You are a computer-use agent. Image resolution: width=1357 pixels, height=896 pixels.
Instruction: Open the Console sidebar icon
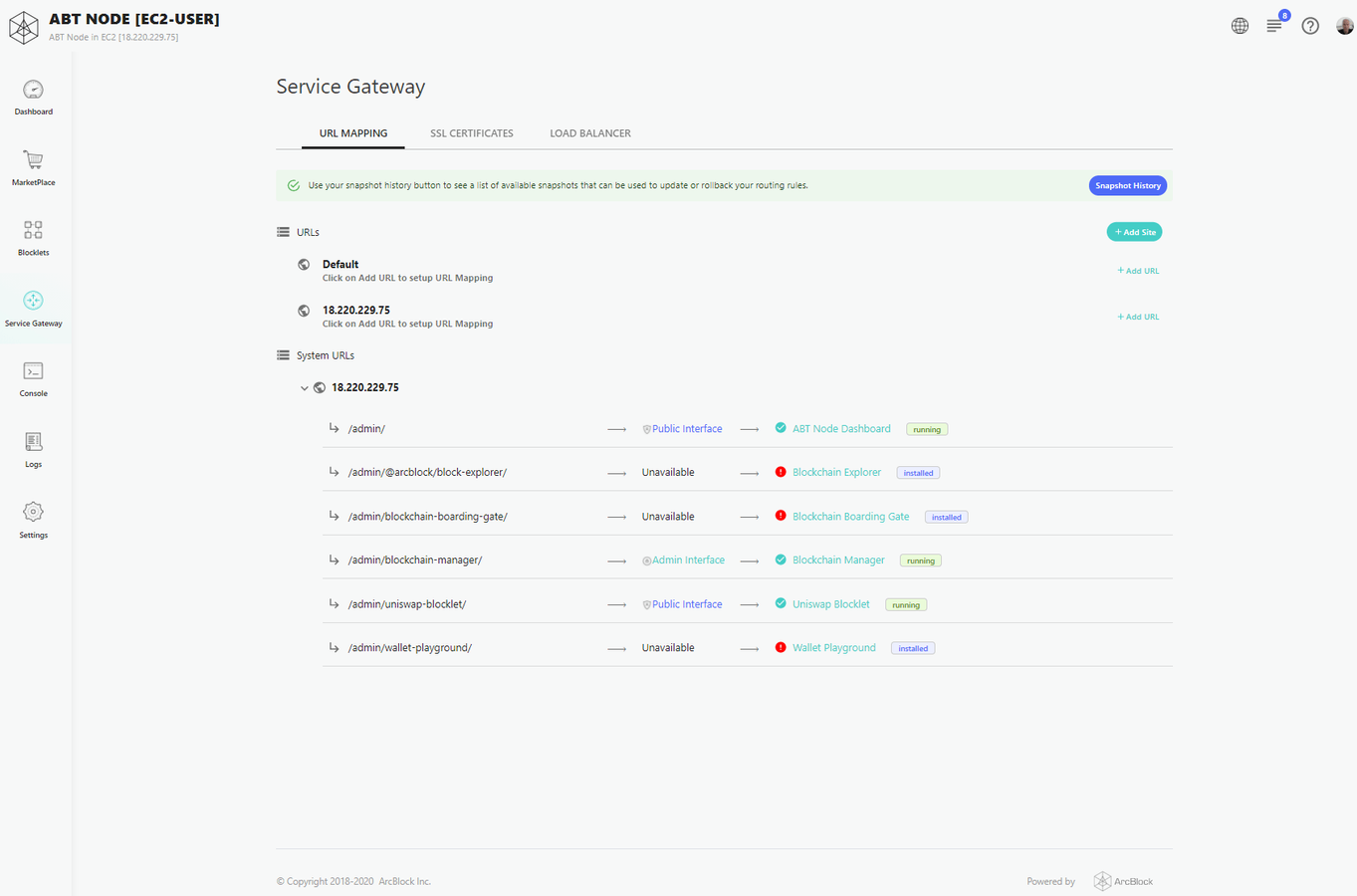pos(33,372)
